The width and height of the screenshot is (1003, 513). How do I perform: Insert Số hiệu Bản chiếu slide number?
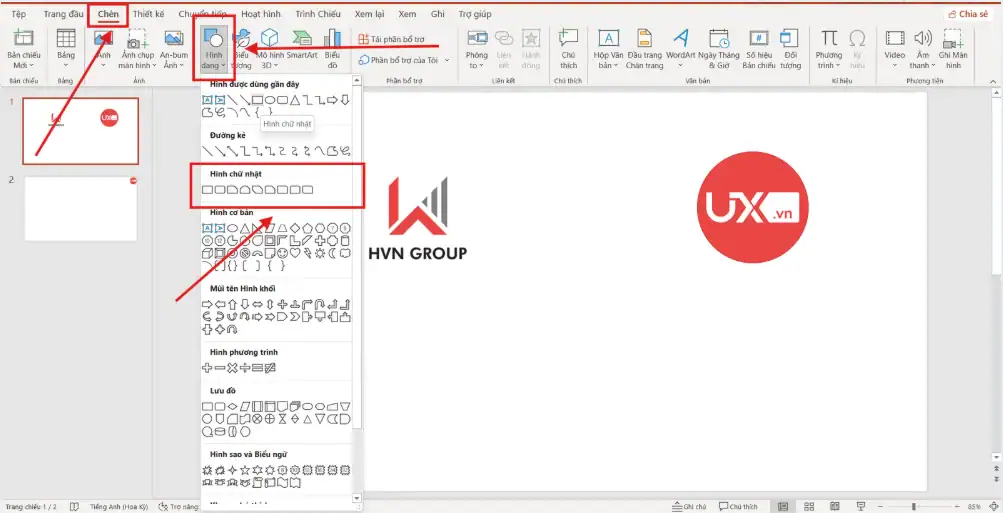[x=759, y=49]
